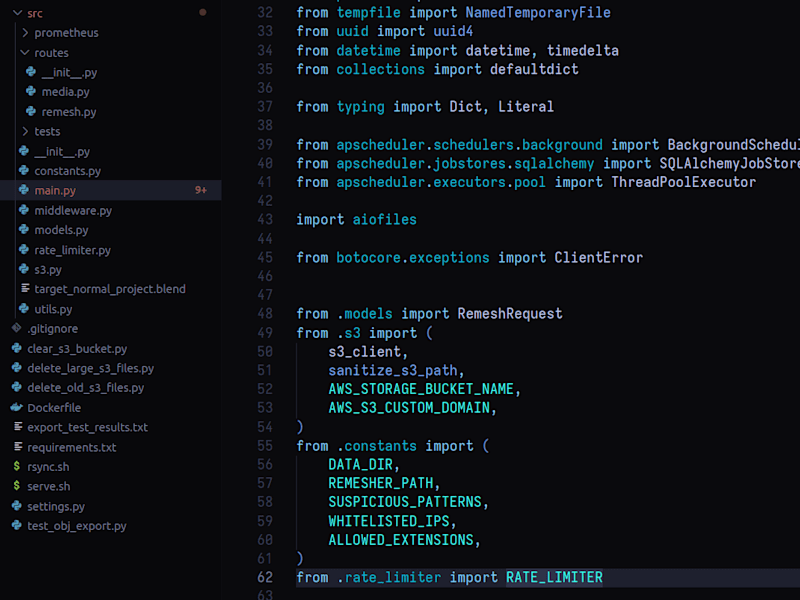The width and height of the screenshot is (800, 600).
Task: Click Python icon of routes __init__.py
Action: pos(31,71)
